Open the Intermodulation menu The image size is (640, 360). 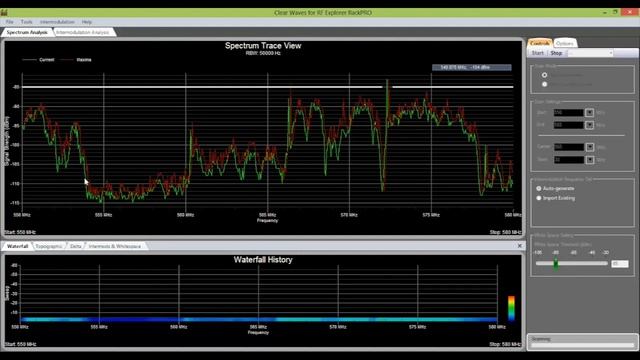click(x=57, y=22)
